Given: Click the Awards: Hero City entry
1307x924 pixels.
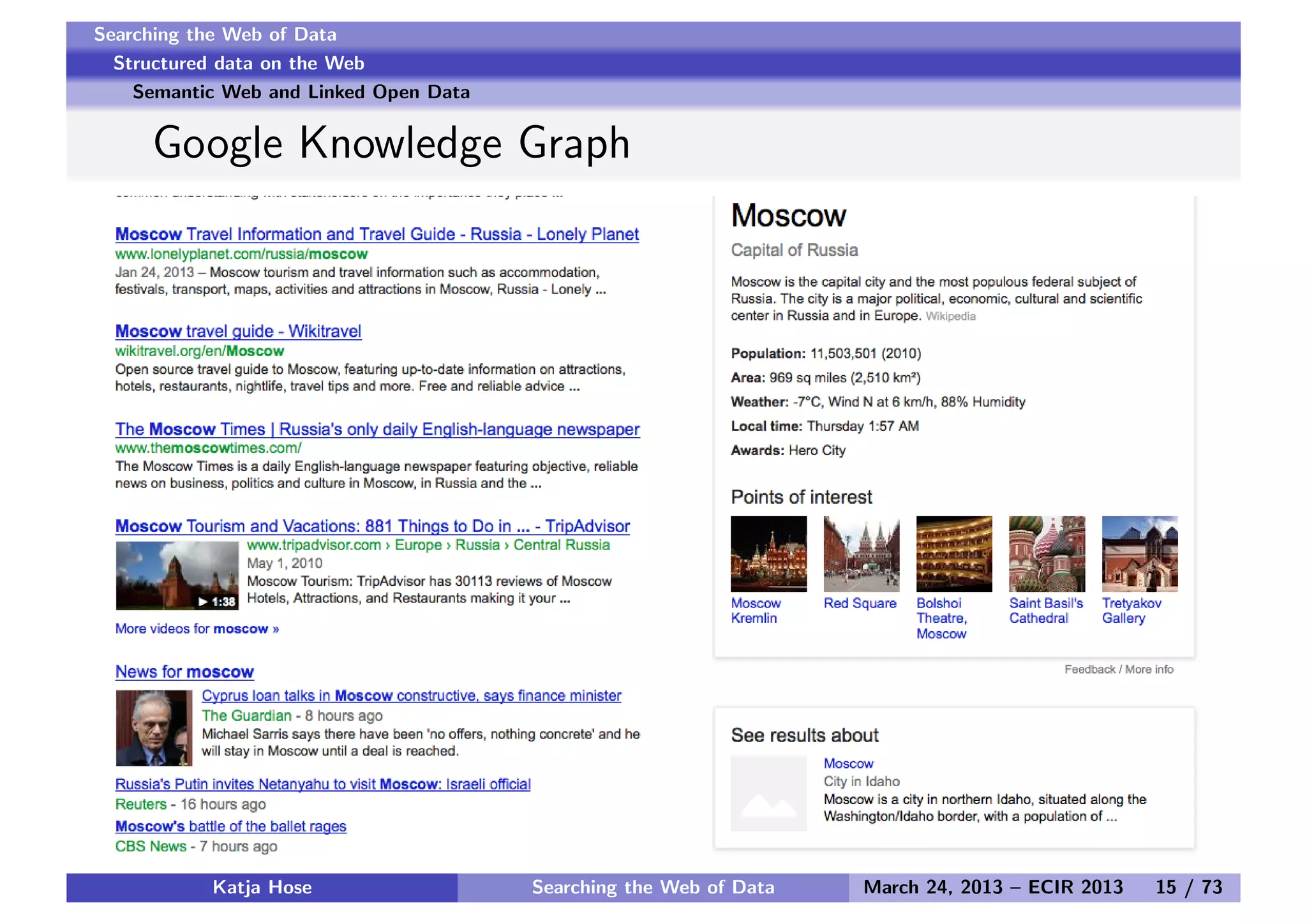Looking at the screenshot, I should tap(788, 451).
